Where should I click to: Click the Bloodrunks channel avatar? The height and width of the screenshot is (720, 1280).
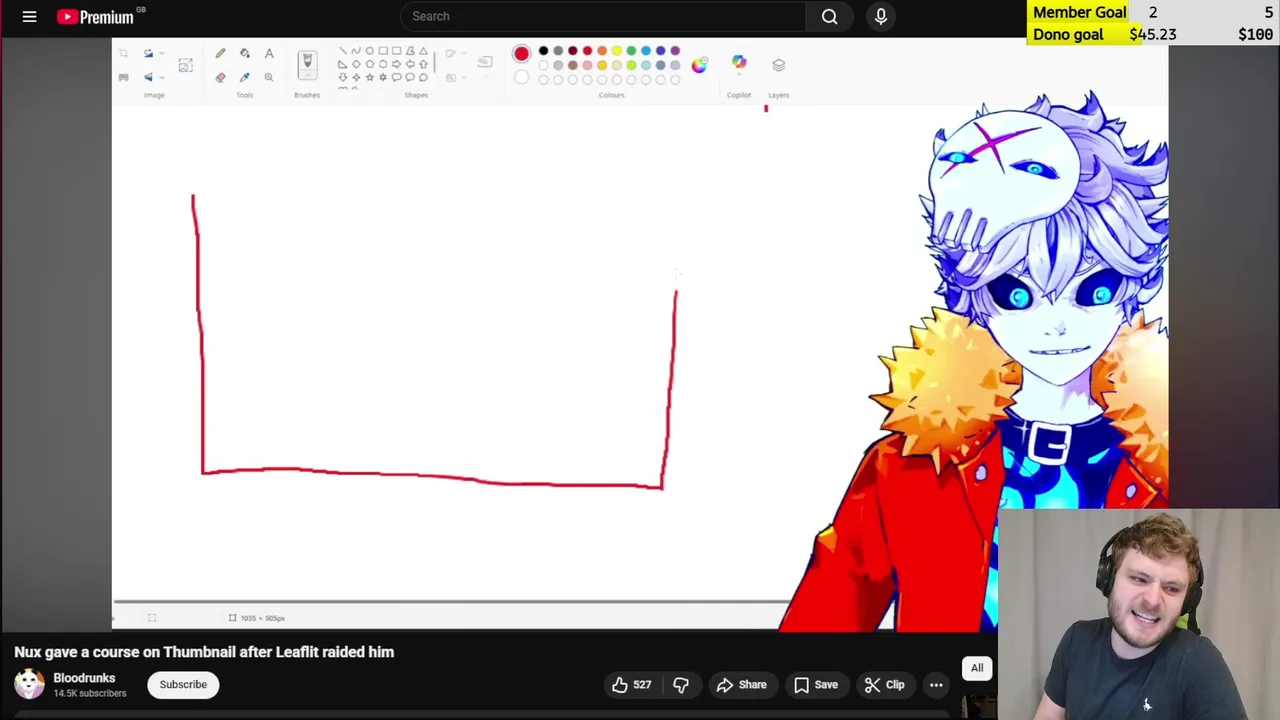click(x=29, y=684)
